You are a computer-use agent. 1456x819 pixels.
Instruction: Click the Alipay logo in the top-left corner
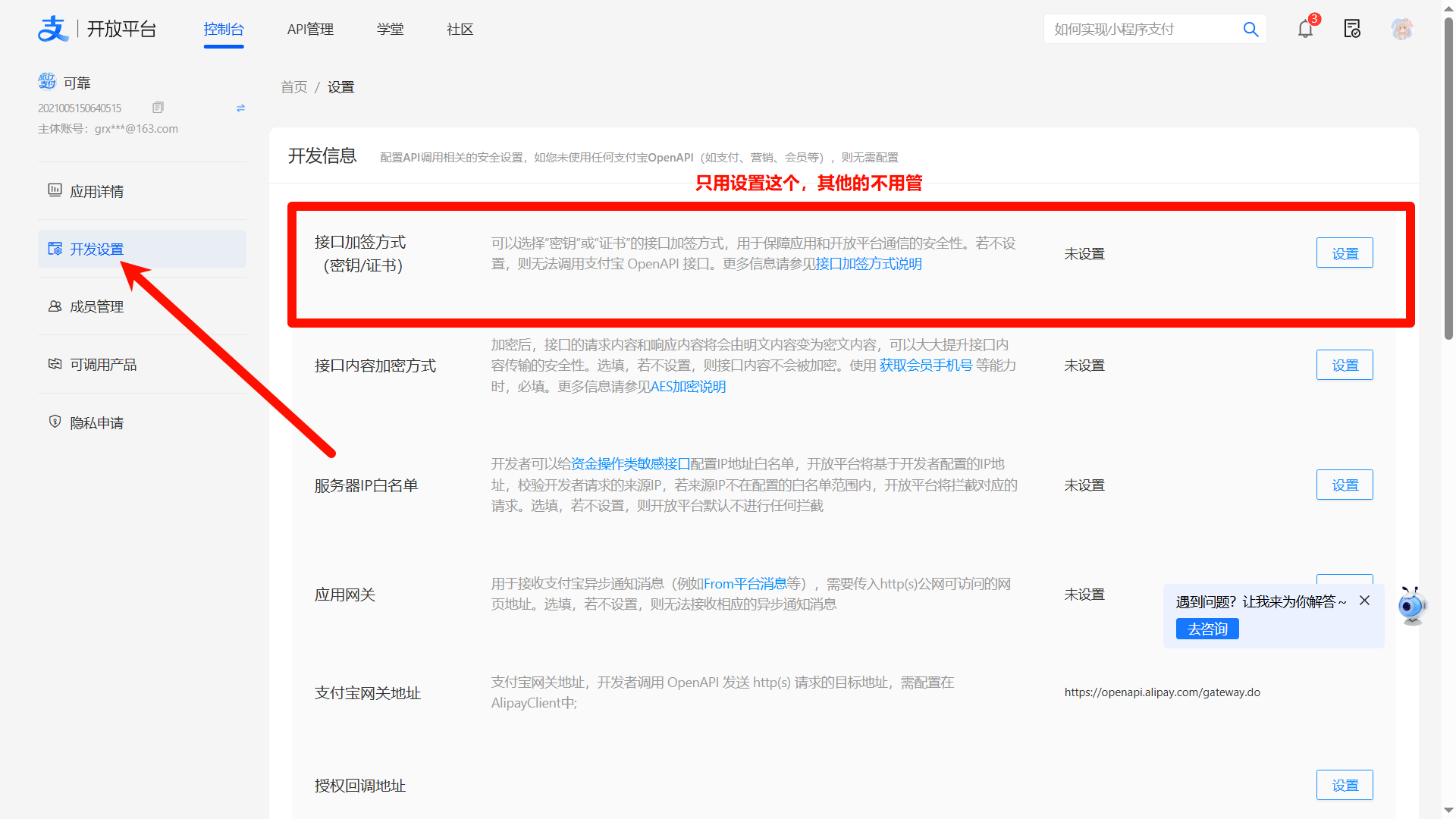52,29
